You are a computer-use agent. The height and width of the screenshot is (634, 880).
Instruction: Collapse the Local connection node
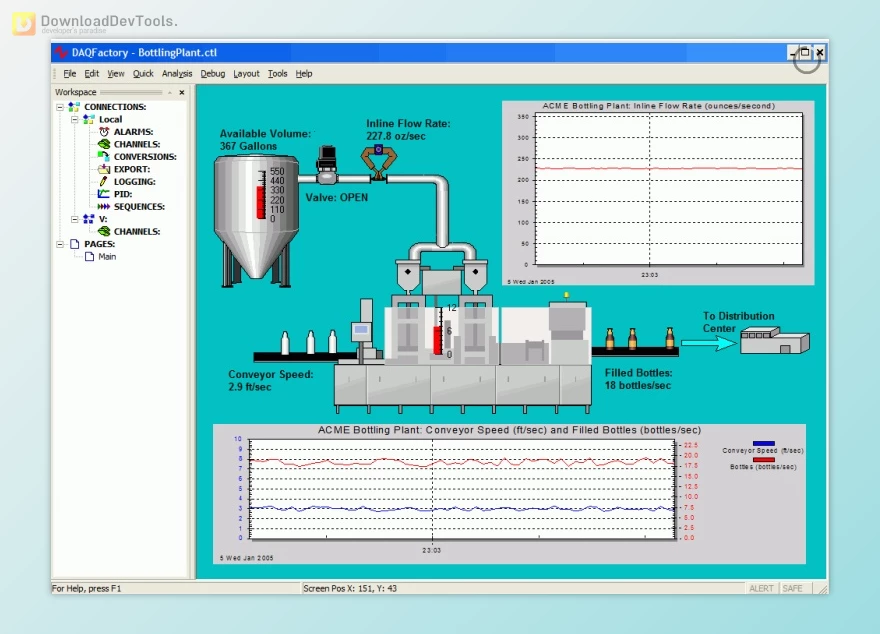[x=75, y=119]
